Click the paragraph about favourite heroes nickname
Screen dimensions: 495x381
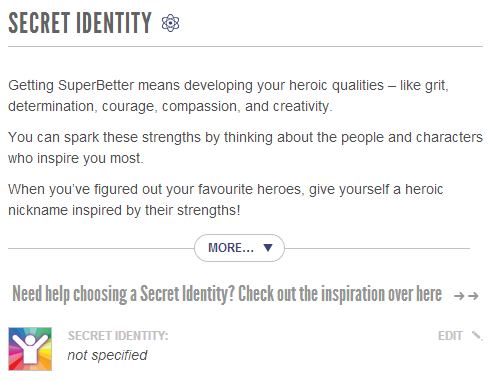tap(226, 200)
